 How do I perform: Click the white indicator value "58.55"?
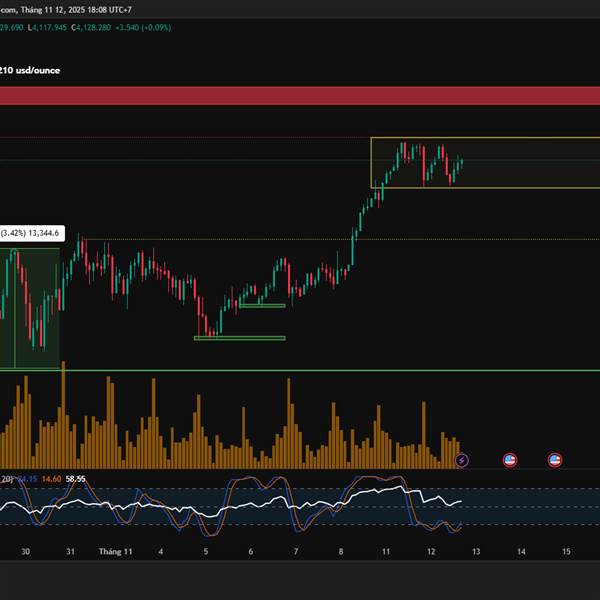pos(75,479)
